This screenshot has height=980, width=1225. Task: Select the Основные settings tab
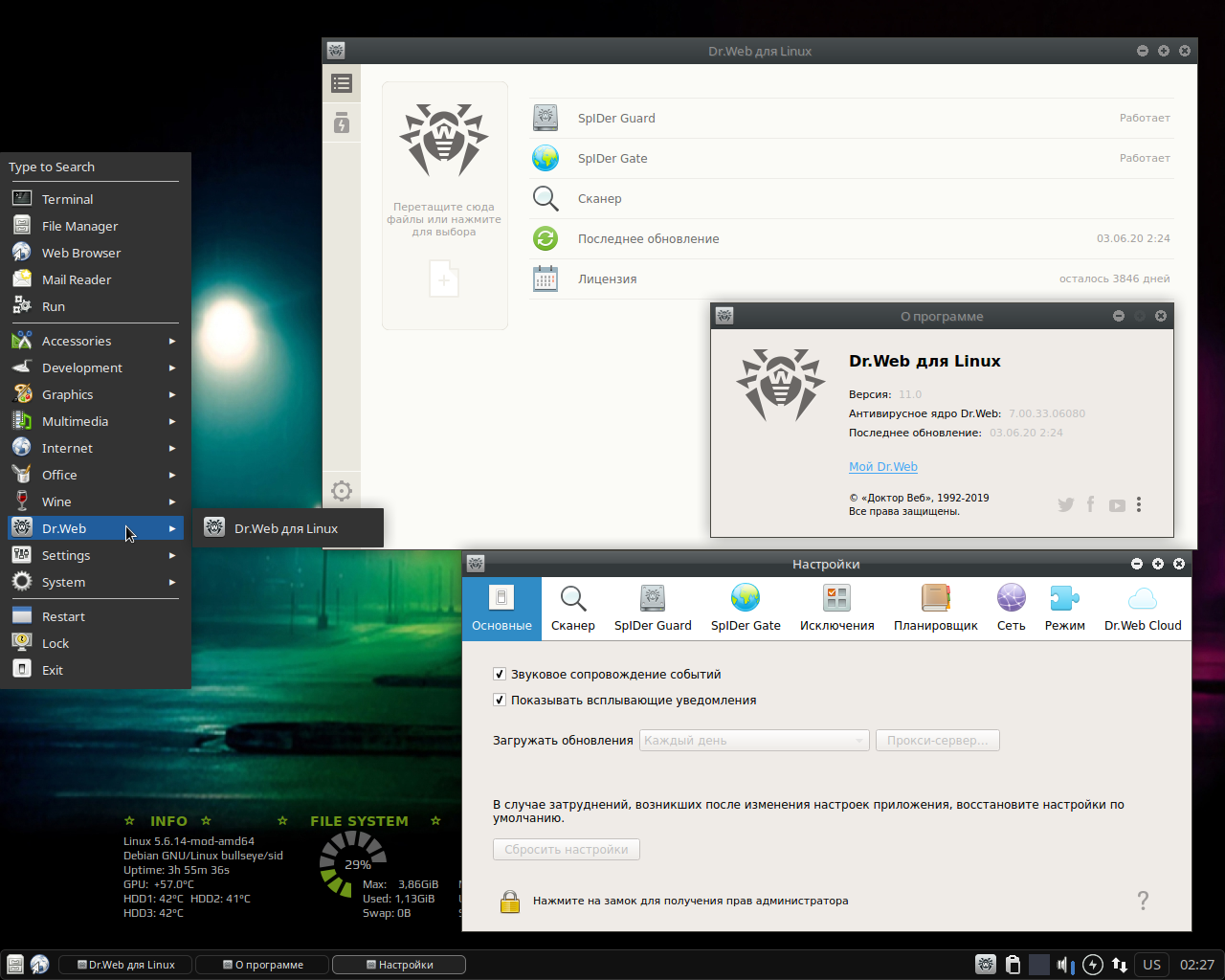tap(501, 609)
